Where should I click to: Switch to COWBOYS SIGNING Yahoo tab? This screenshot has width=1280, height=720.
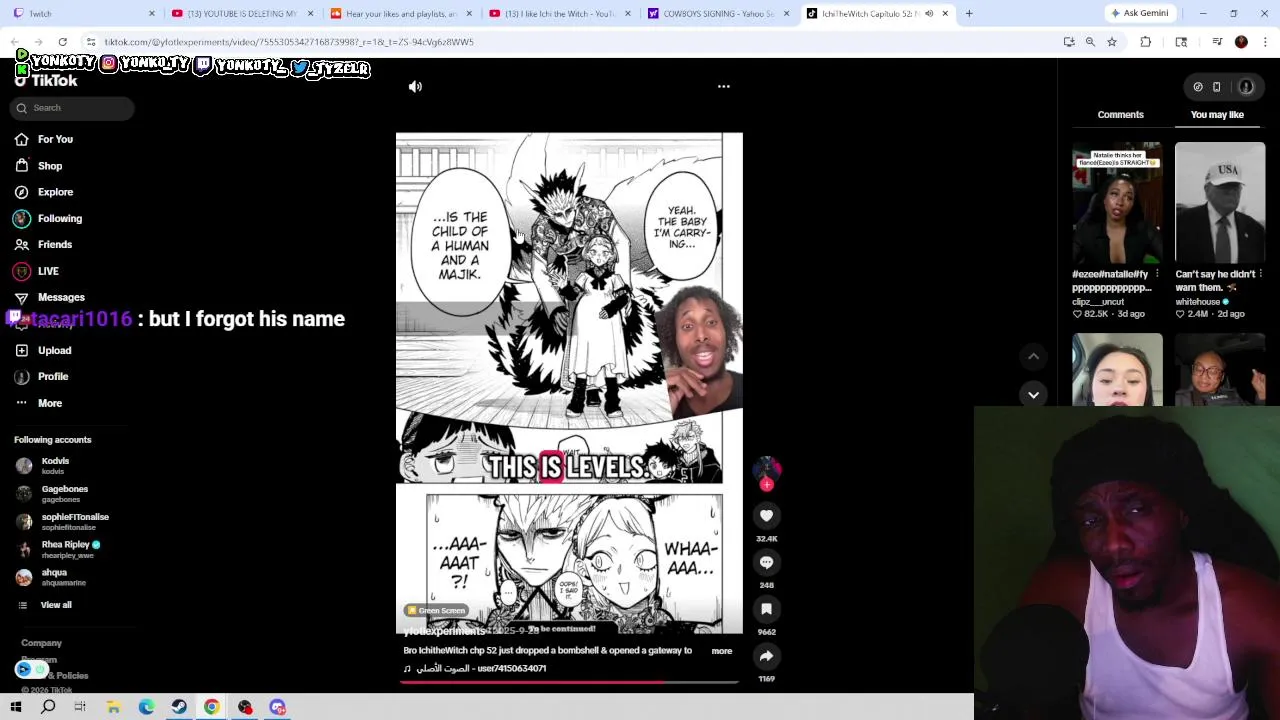pos(719,14)
